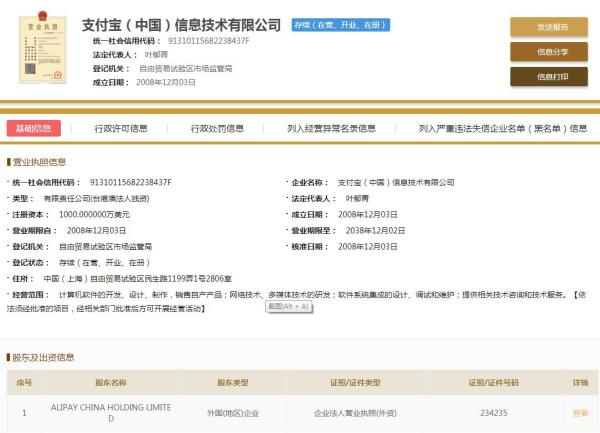Image resolution: width=600 pixels, height=433 pixels.
Task: Go to the 列入经营异常名录信息 tab
Action: pos(331,128)
